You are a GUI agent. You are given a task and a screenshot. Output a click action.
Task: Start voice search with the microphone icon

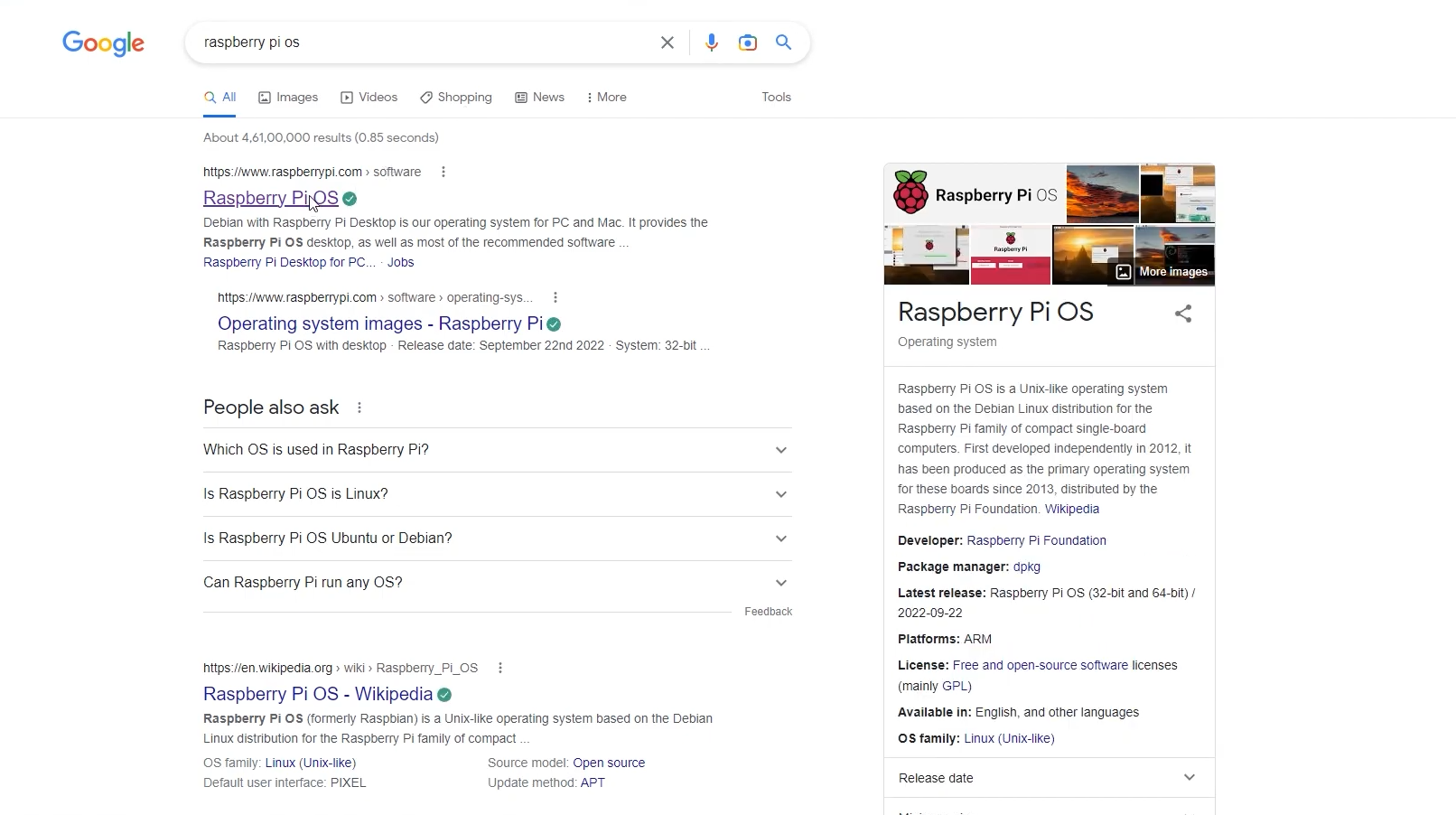click(711, 42)
